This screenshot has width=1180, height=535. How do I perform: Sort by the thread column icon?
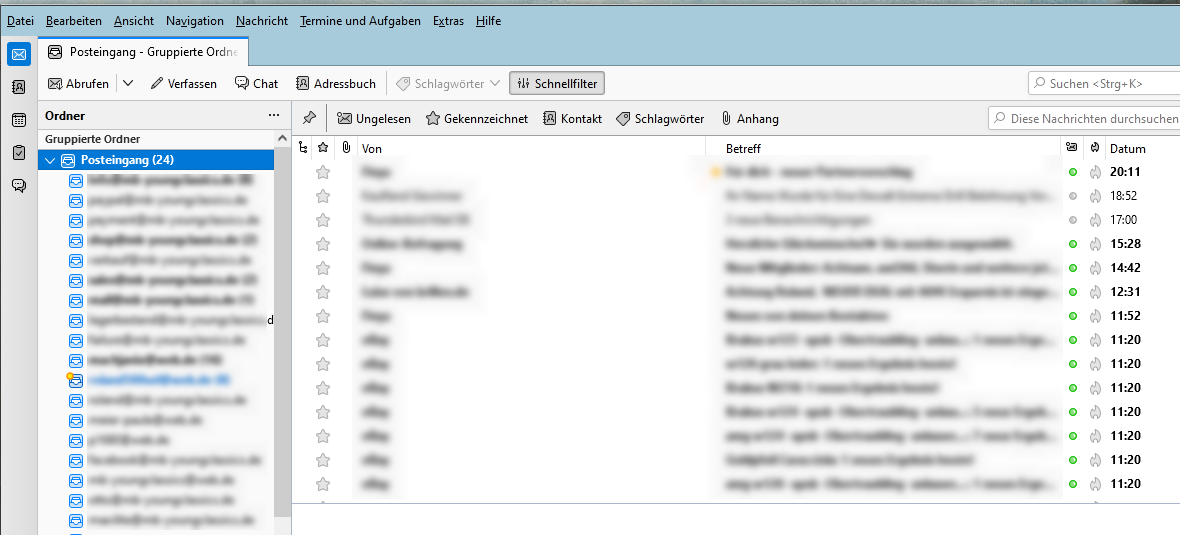point(303,148)
